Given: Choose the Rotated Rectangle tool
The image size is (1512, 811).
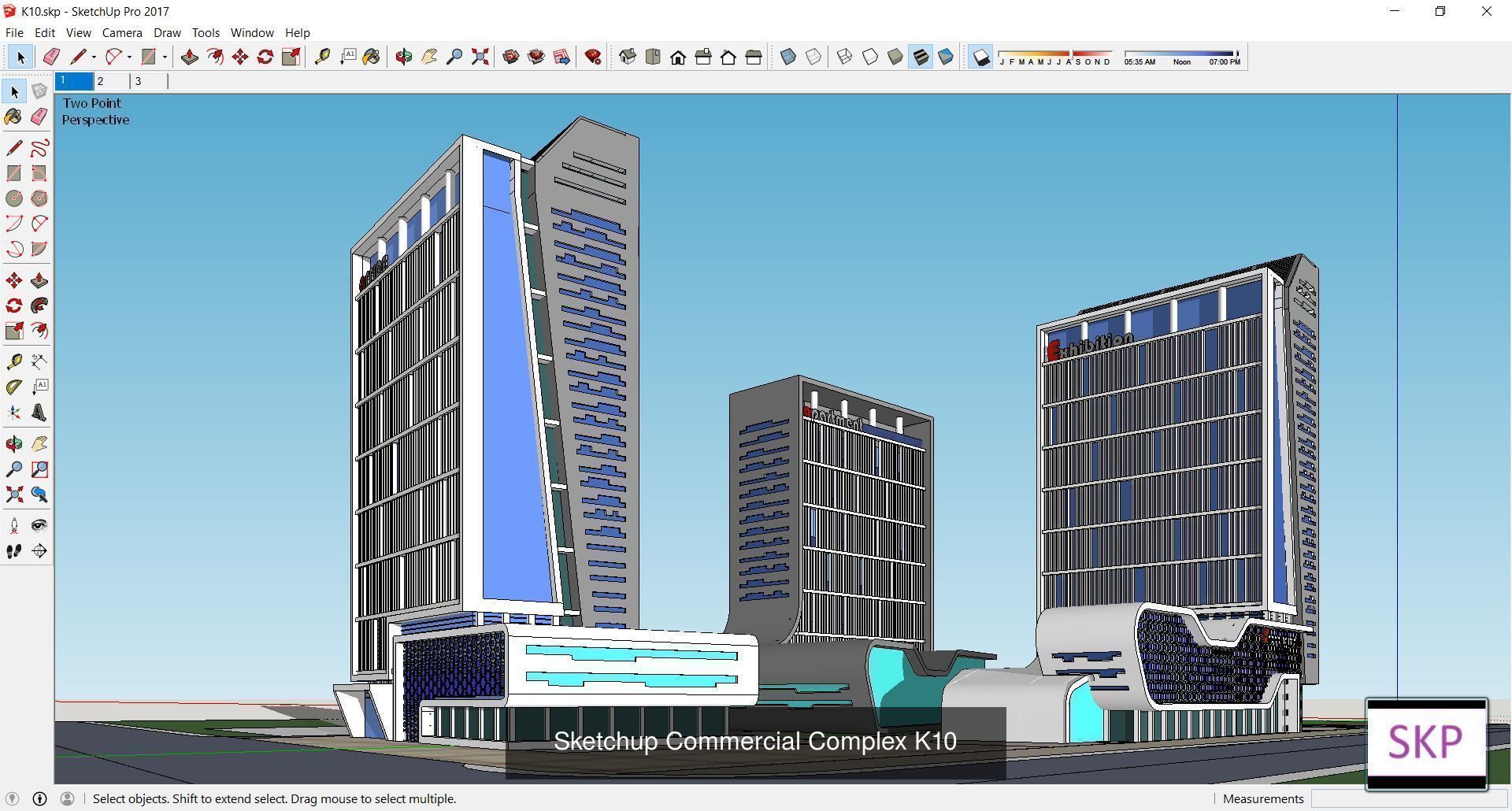Looking at the screenshot, I should 39,173.
